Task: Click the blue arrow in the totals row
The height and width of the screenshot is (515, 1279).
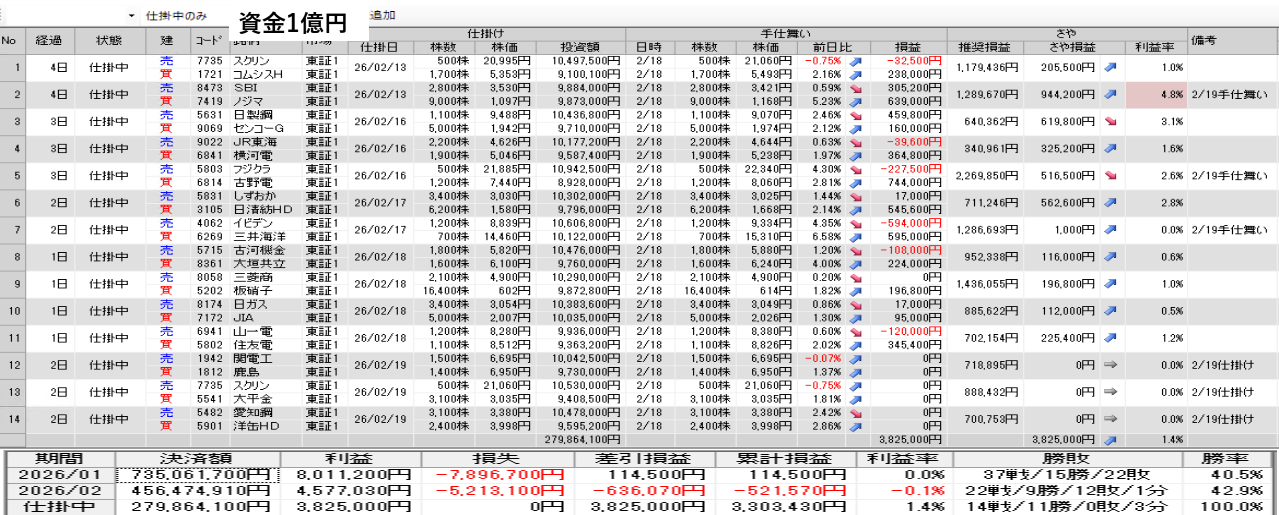Action: [x=1112, y=439]
